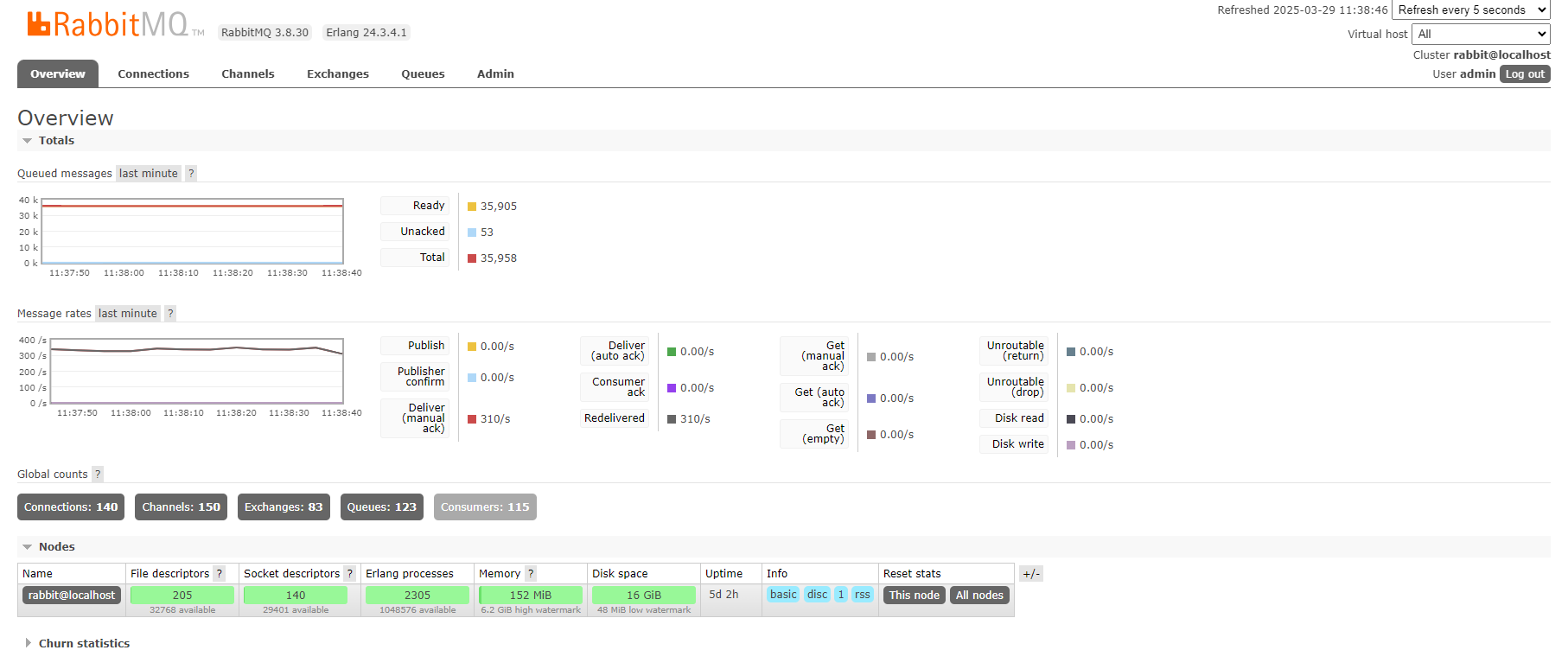Click Exchanges: 83 count button
Screen dimensions: 1568x650
[x=284, y=507]
